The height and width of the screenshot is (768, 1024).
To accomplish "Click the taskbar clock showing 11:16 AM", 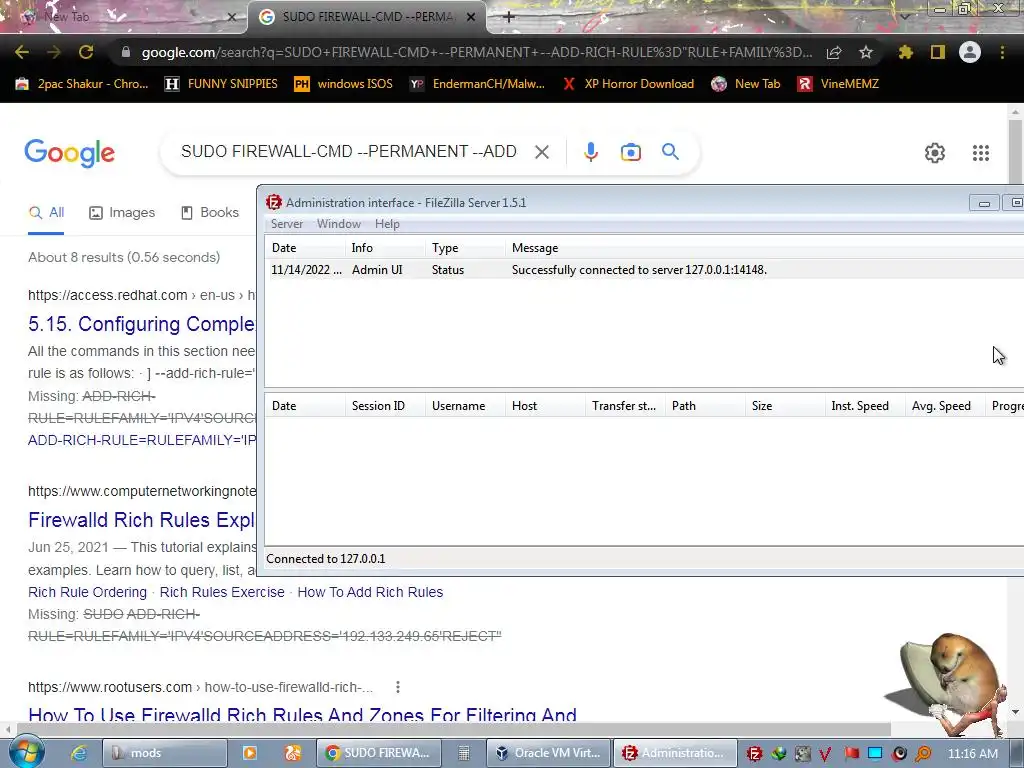I will pos(973,754).
